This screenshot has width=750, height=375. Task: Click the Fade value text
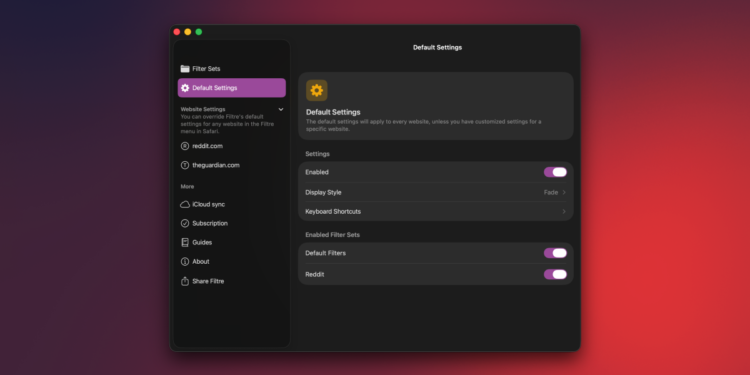(551, 192)
